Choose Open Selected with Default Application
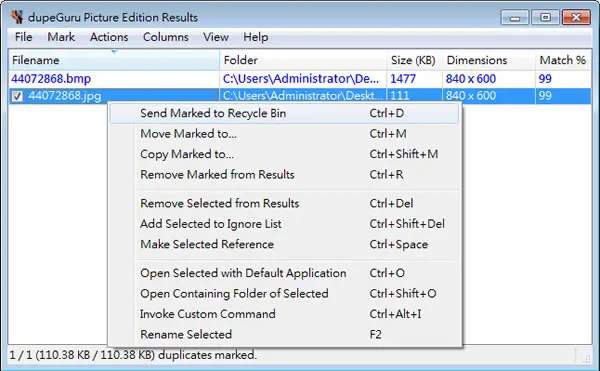Image resolution: width=600 pixels, height=371 pixels. 284,273
